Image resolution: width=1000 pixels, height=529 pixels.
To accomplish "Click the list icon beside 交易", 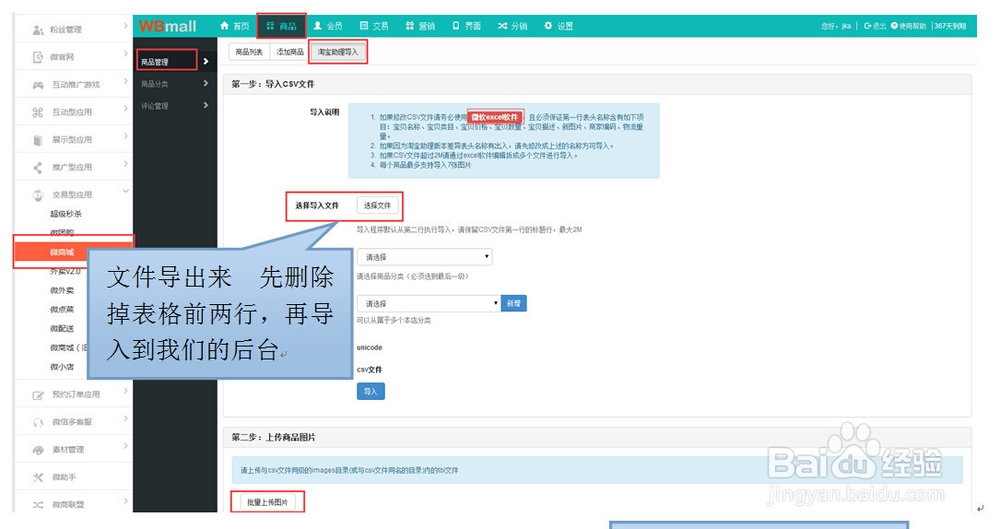I will coord(364,26).
